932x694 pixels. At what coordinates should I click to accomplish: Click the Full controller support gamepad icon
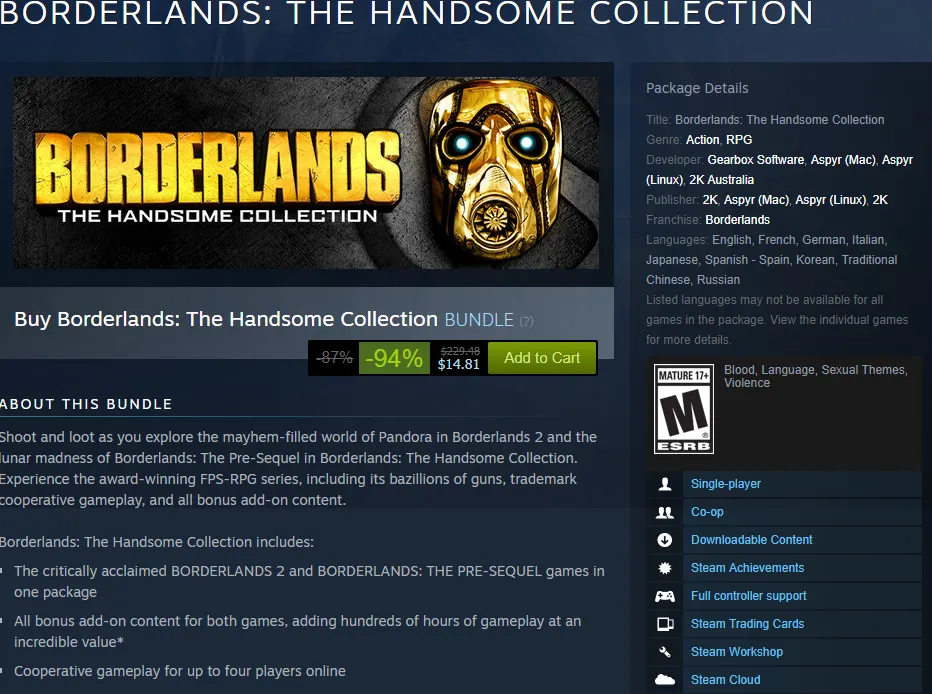tap(665, 595)
